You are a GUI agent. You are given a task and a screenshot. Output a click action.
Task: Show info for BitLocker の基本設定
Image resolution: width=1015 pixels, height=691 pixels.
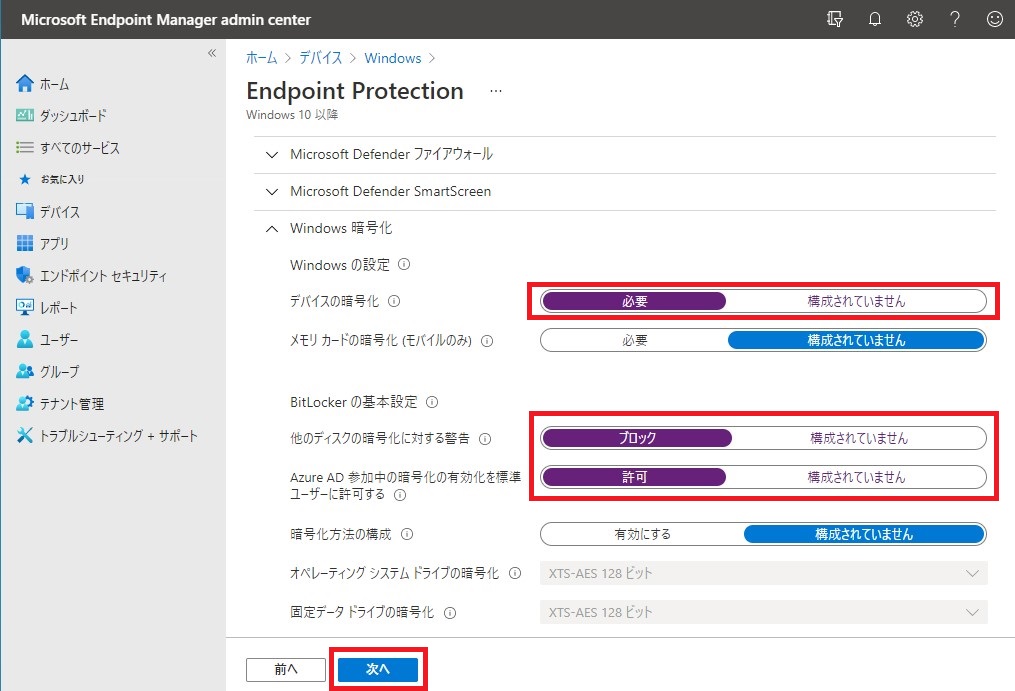(432, 402)
